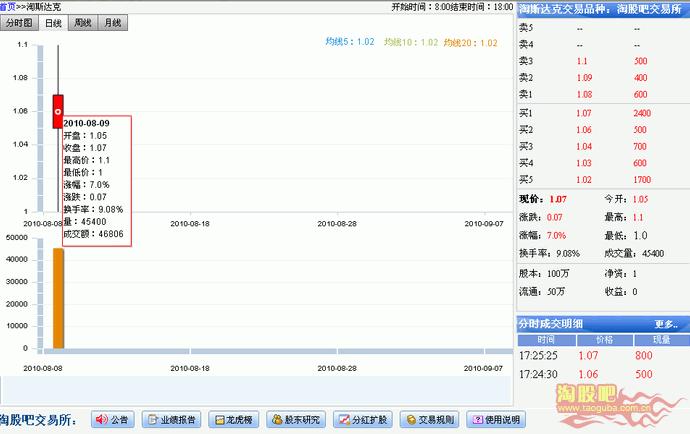690x434 pixels.
Task: Click the coin icon on 交易规则 button
Action: point(411,420)
